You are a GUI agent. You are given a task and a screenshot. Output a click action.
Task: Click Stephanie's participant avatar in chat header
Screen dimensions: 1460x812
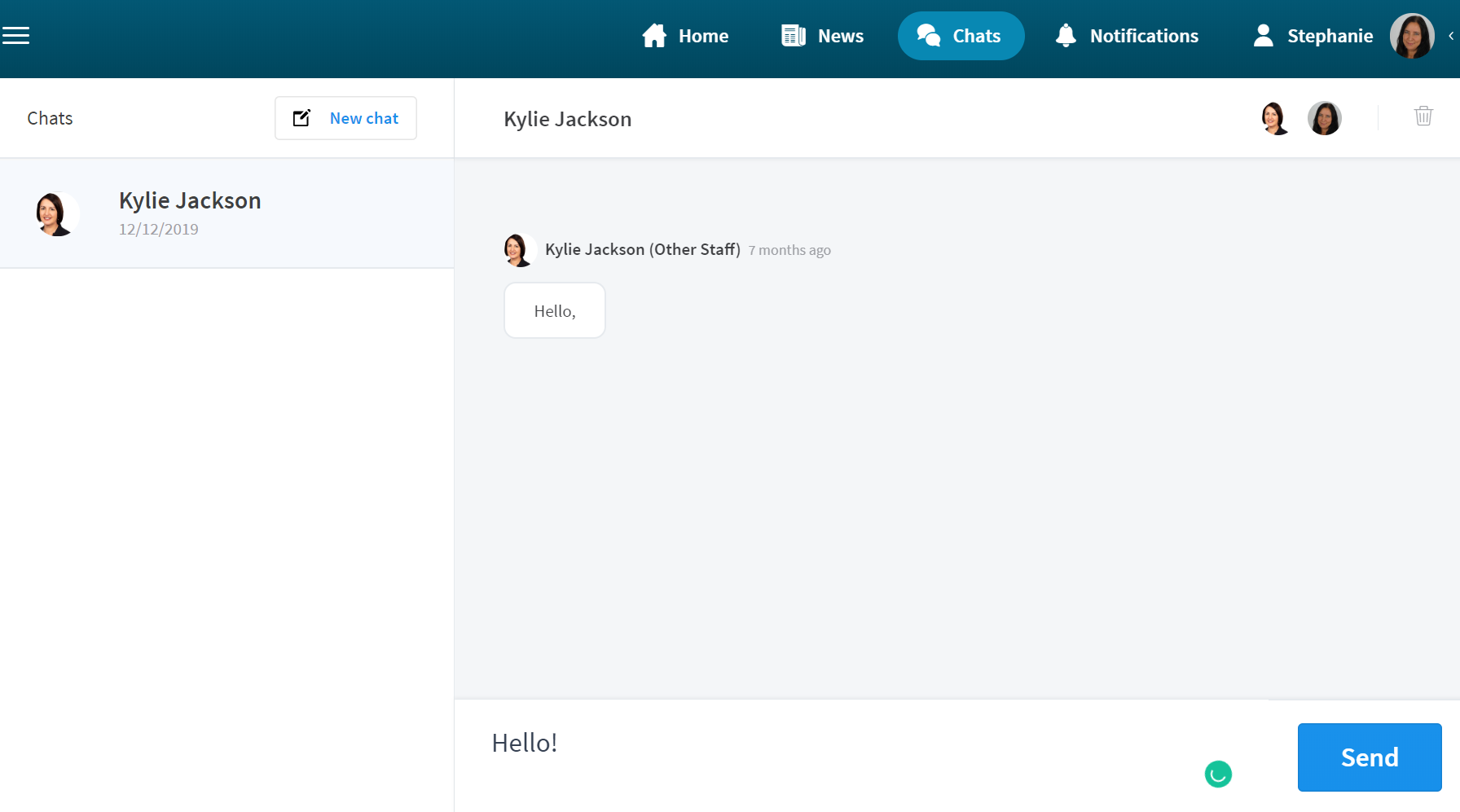pos(1325,118)
